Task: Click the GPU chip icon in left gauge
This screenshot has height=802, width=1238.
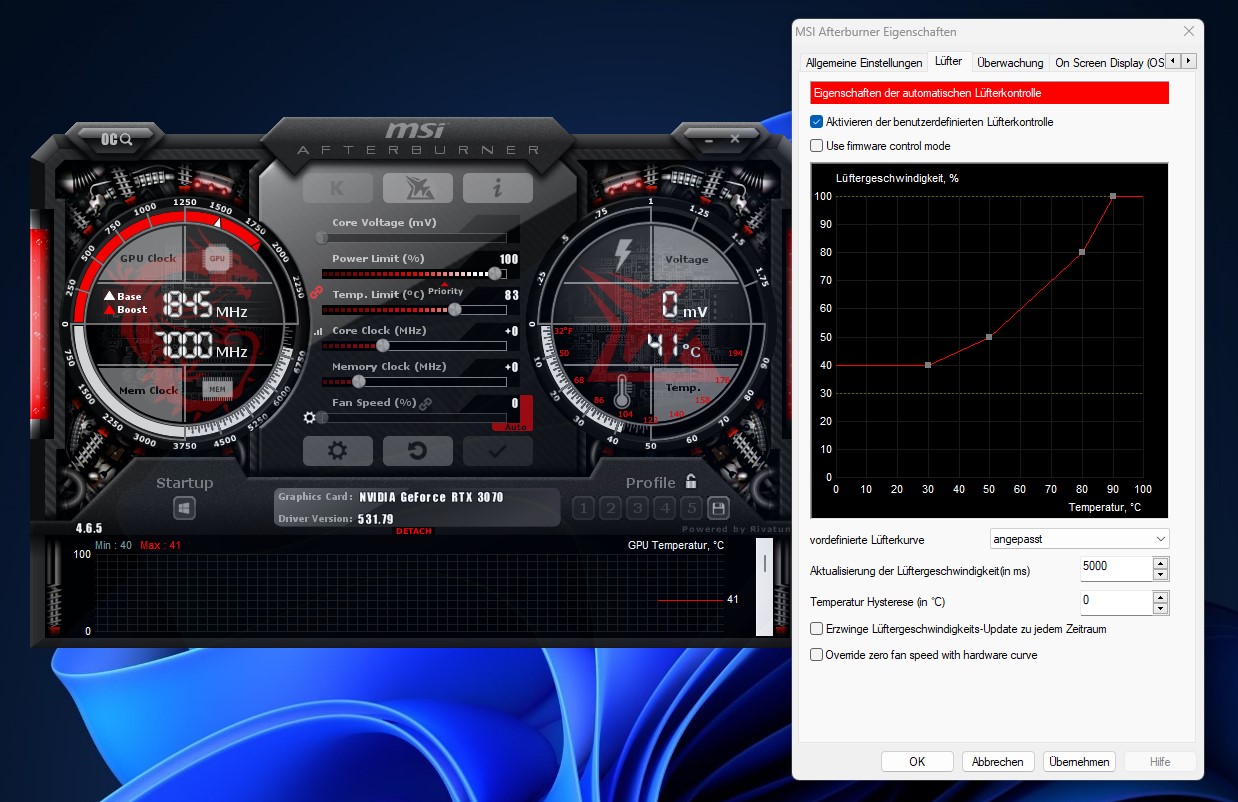Action: click(217, 258)
